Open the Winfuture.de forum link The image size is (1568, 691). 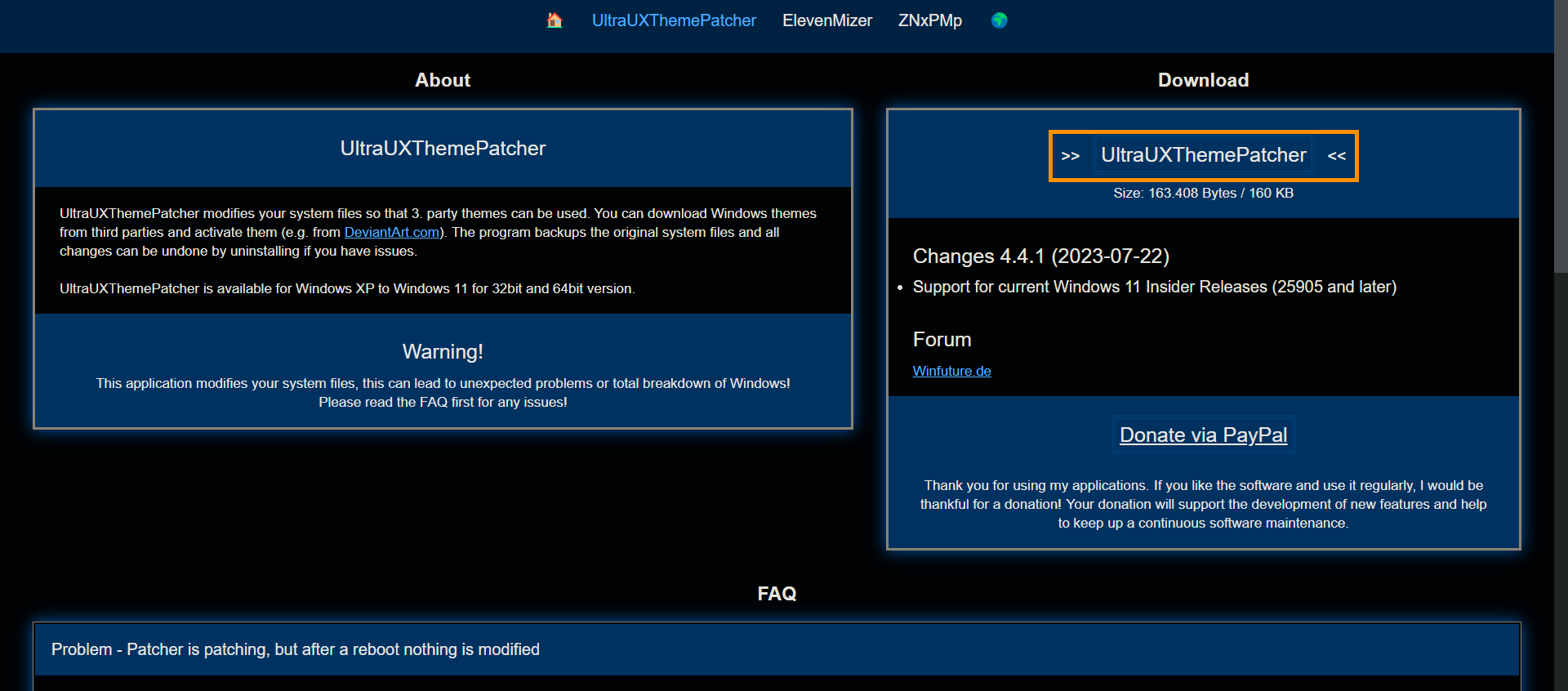[951, 371]
